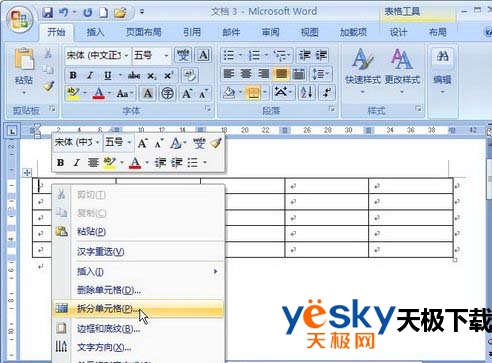
Task: Click the Office button orb
Action: click(21, 19)
